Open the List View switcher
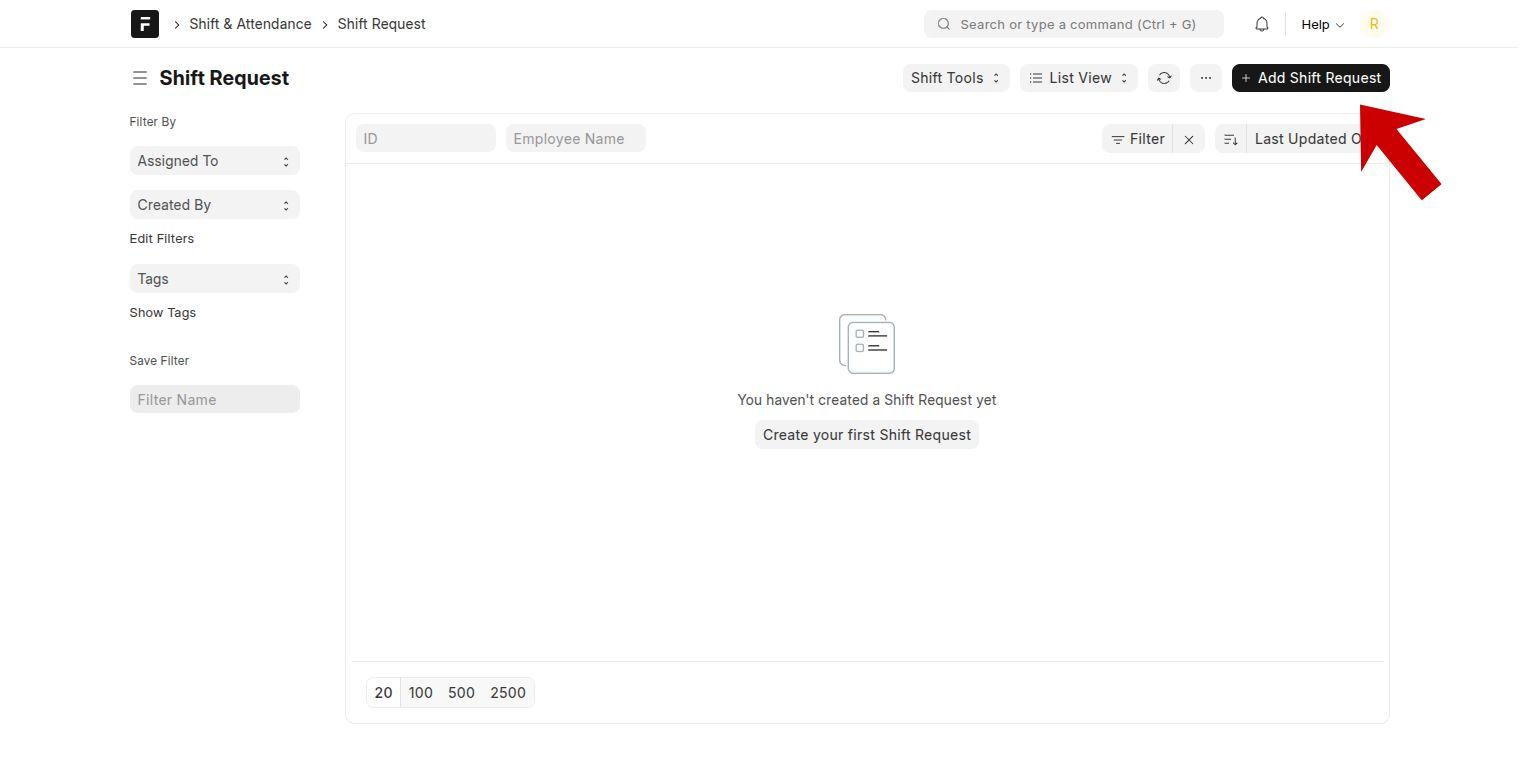Screen dimensions: 1522x781 [1079, 78]
